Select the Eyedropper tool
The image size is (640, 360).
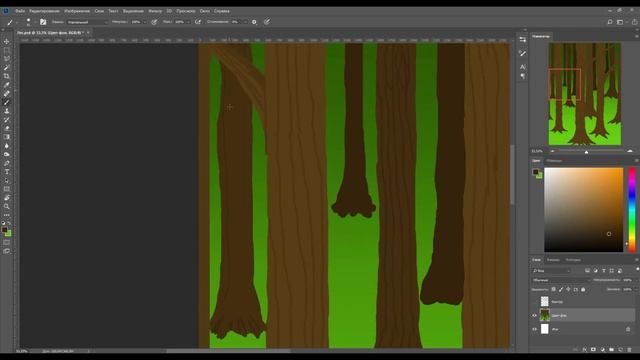(x=7, y=85)
